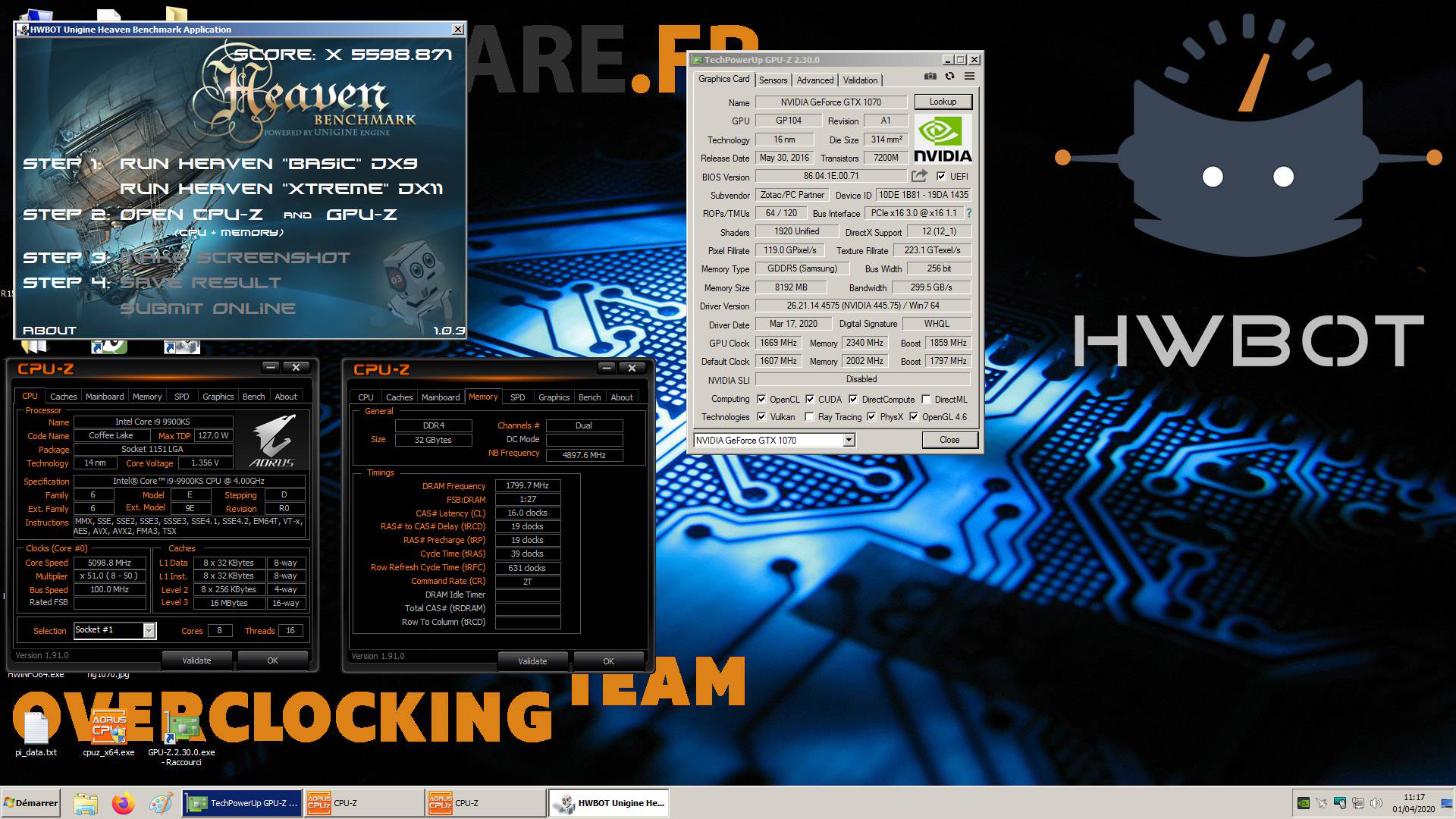Launch Paint from the taskbar
1456x819 pixels.
point(160,803)
